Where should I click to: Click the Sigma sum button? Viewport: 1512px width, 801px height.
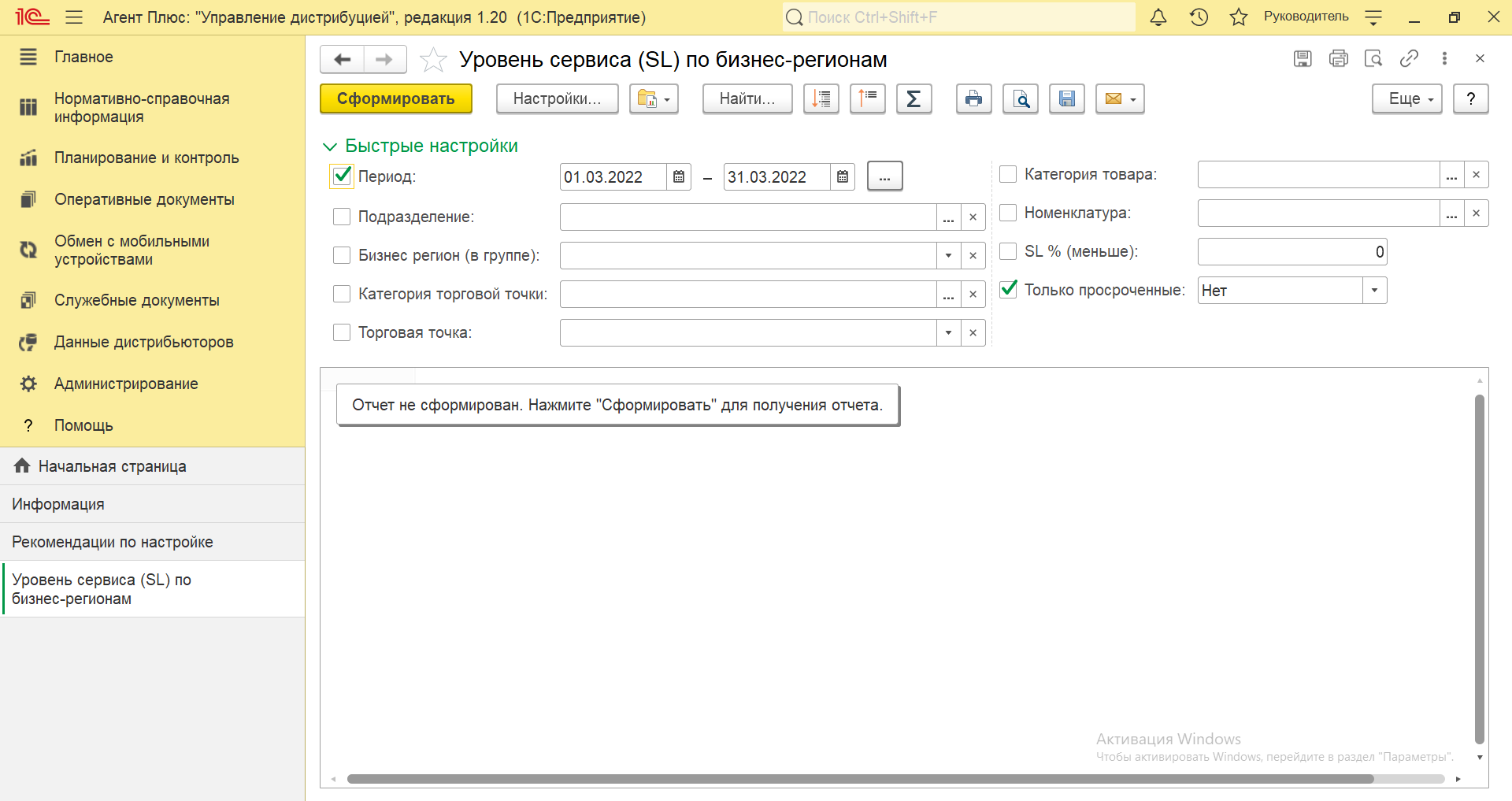point(914,98)
